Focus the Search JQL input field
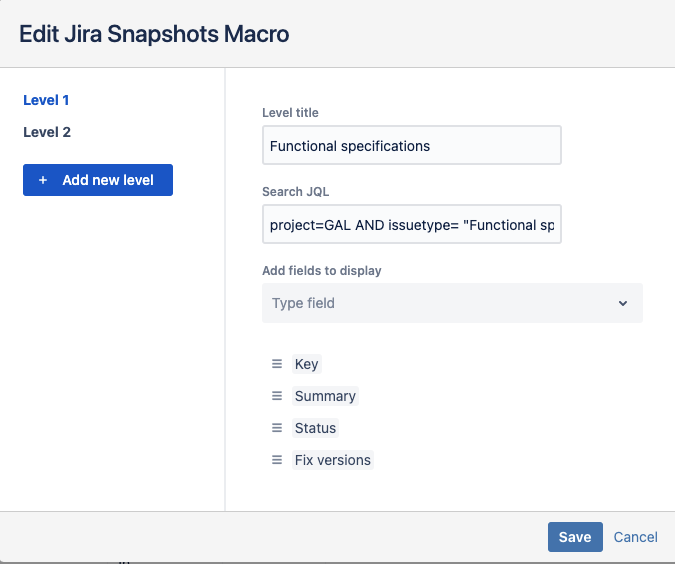Viewport: 675px width, 564px height. click(x=412, y=224)
